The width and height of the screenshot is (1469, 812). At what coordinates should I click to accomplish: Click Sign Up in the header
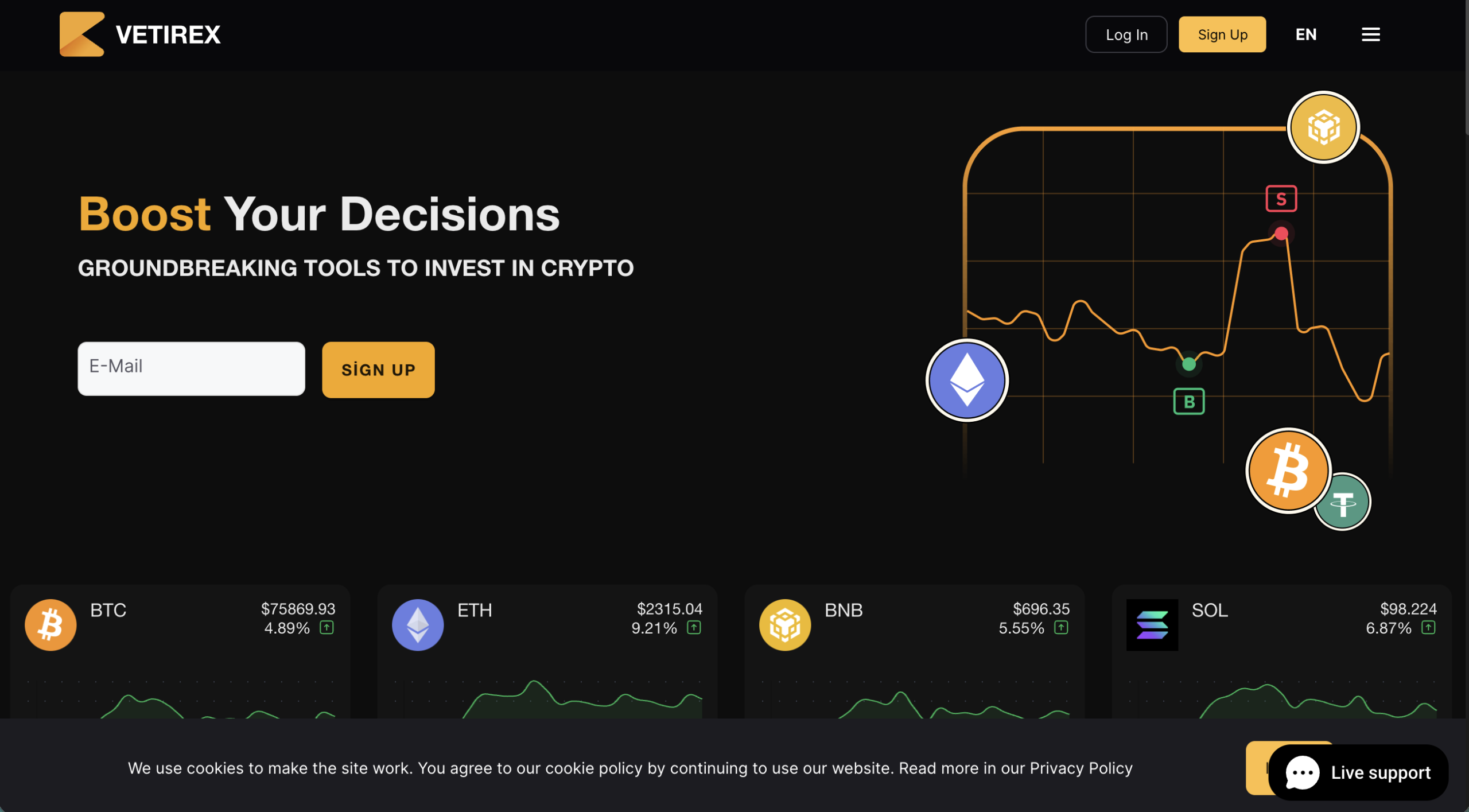1222,34
